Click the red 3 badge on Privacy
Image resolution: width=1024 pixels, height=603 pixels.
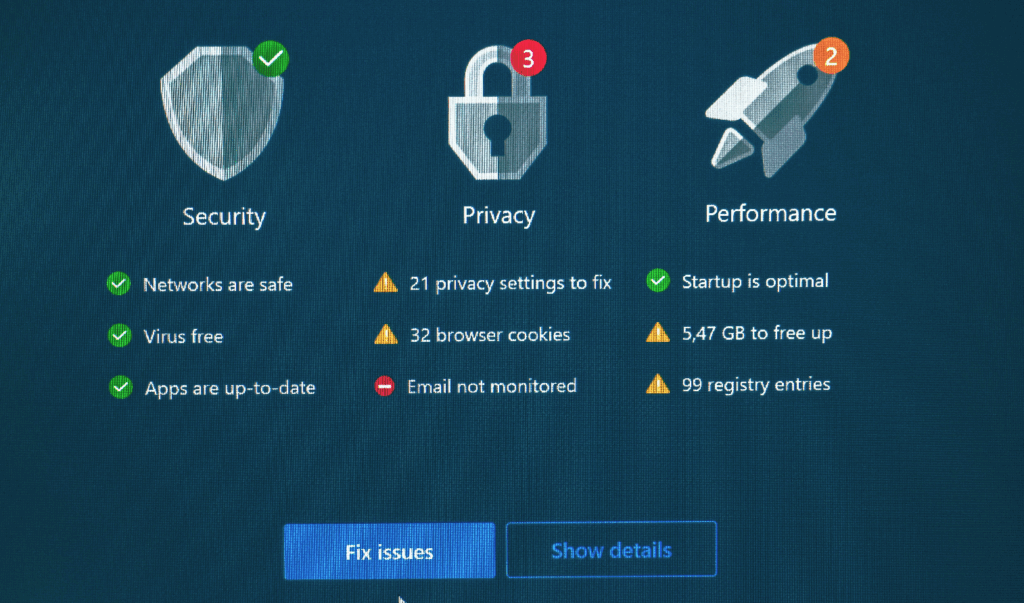coord(528,59)
